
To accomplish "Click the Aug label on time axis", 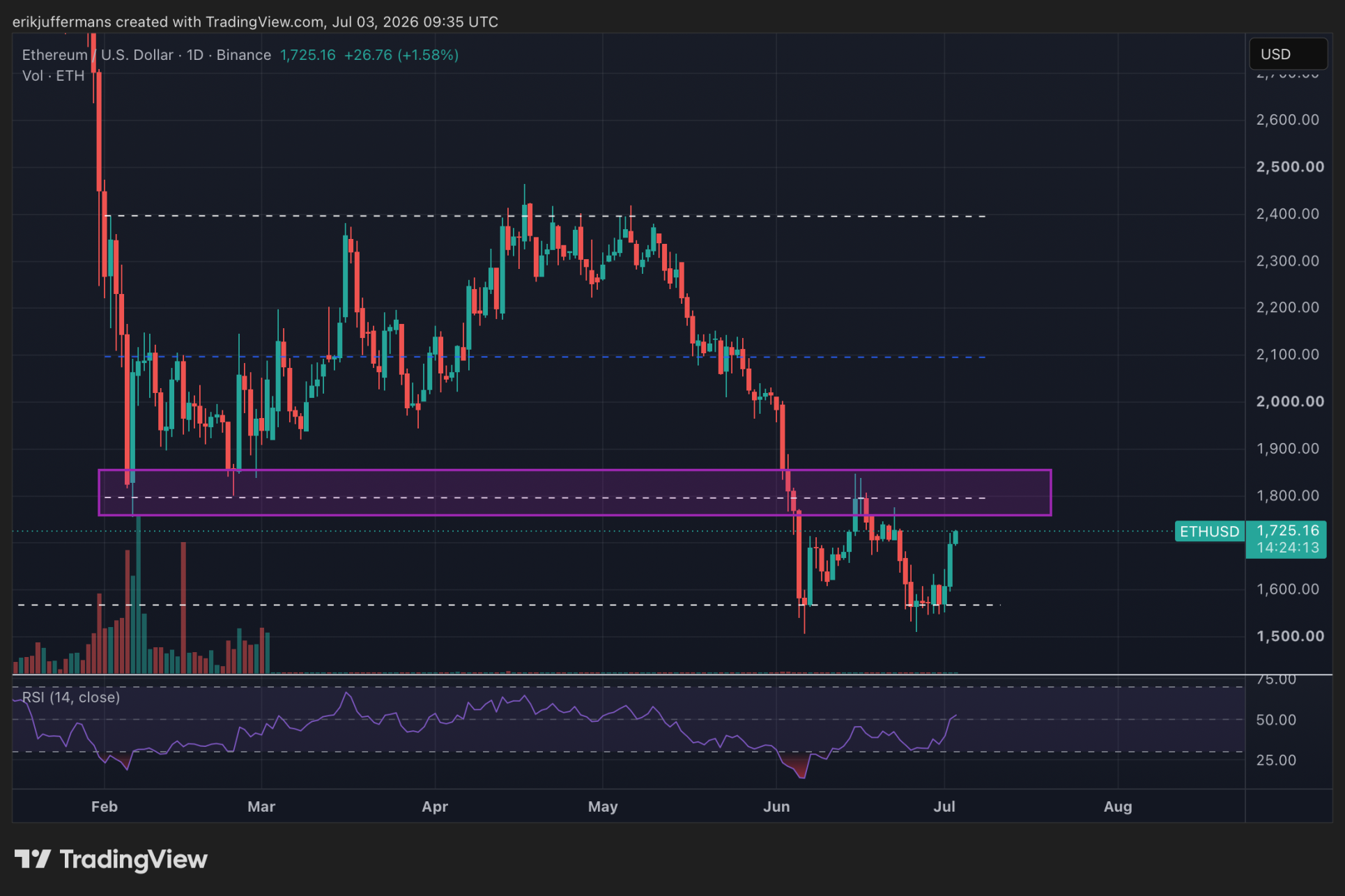I will (1118, 807).
